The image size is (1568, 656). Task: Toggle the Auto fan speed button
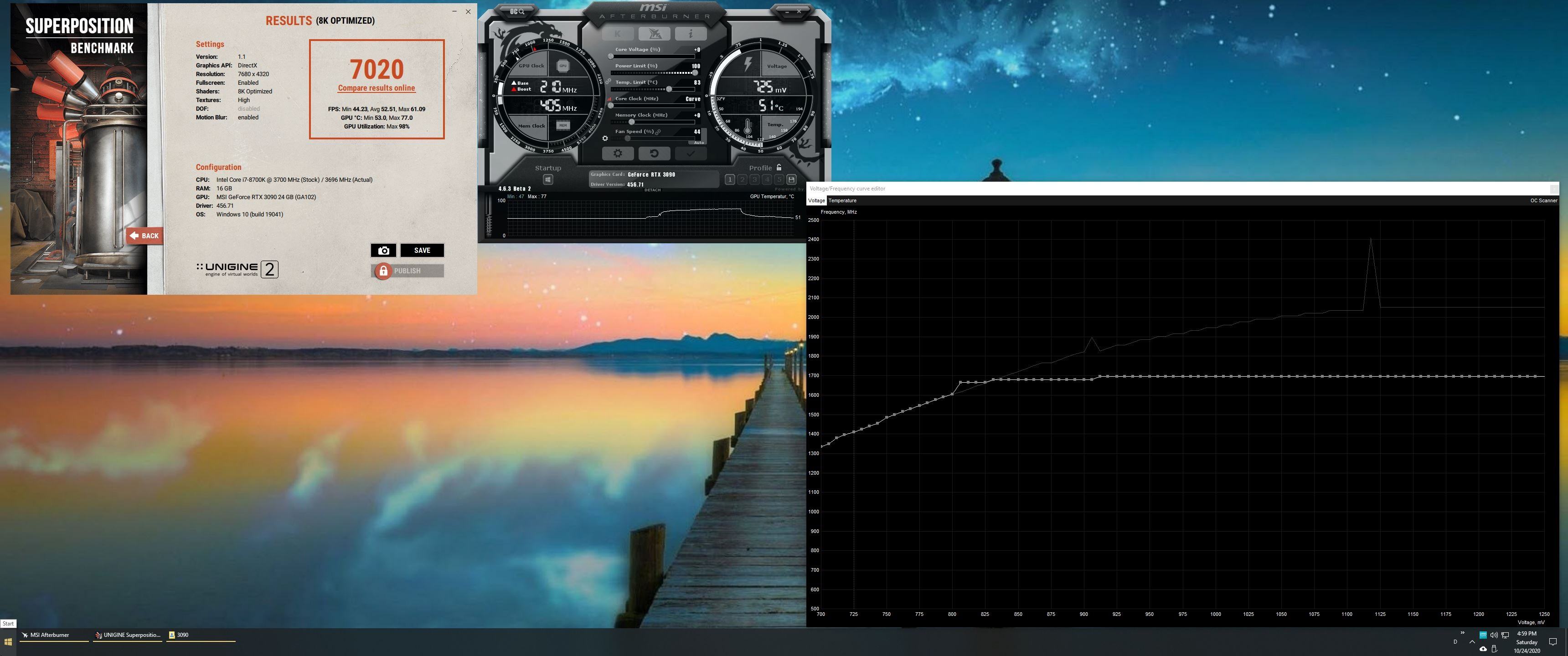(699, 143)
